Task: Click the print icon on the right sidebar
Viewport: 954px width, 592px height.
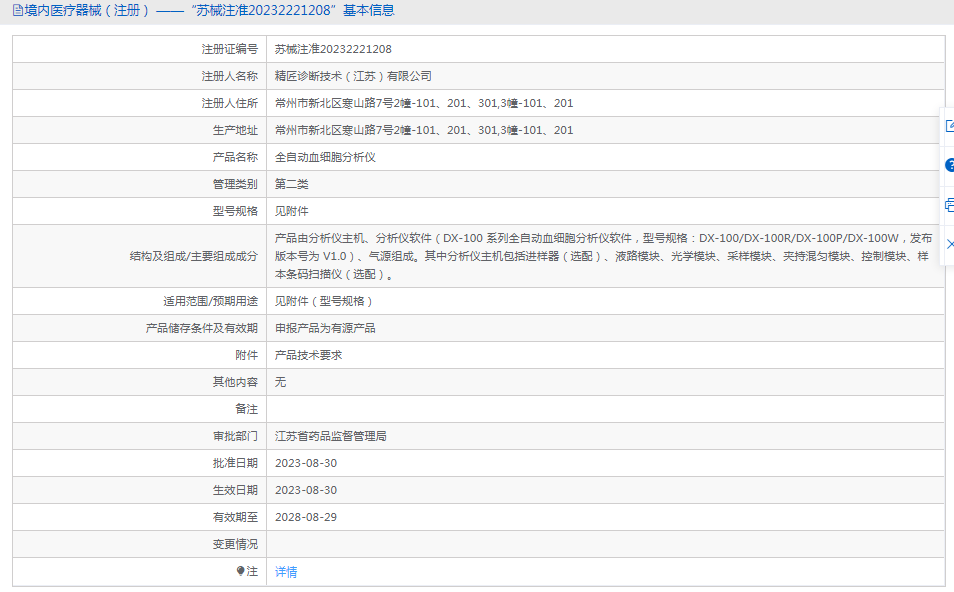Action: click(x=949, y=205)
